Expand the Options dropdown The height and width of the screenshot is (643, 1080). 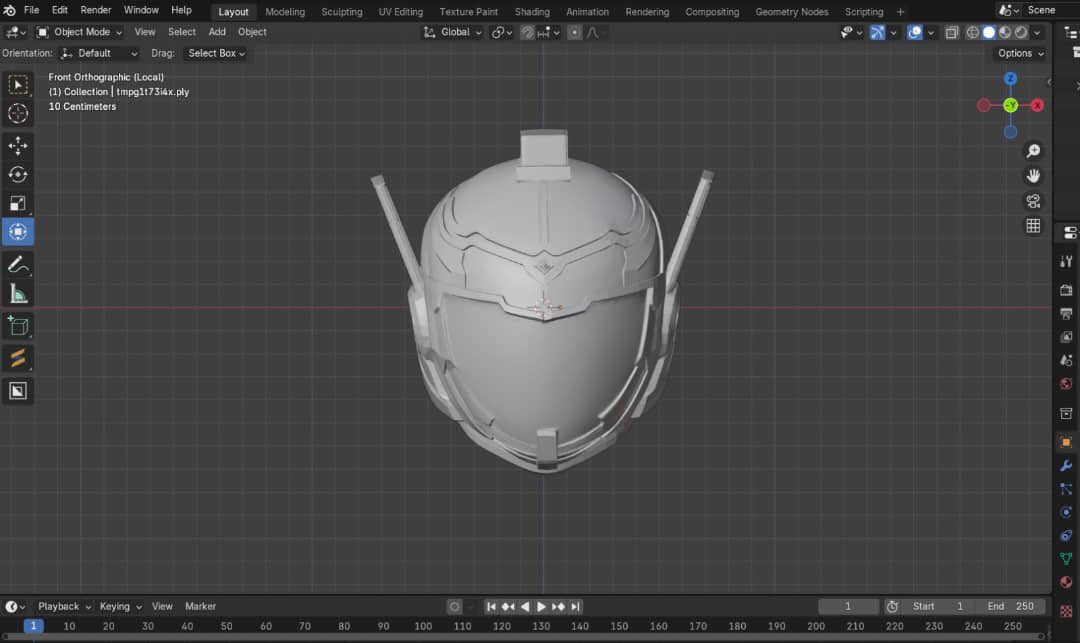point(1020,53)
